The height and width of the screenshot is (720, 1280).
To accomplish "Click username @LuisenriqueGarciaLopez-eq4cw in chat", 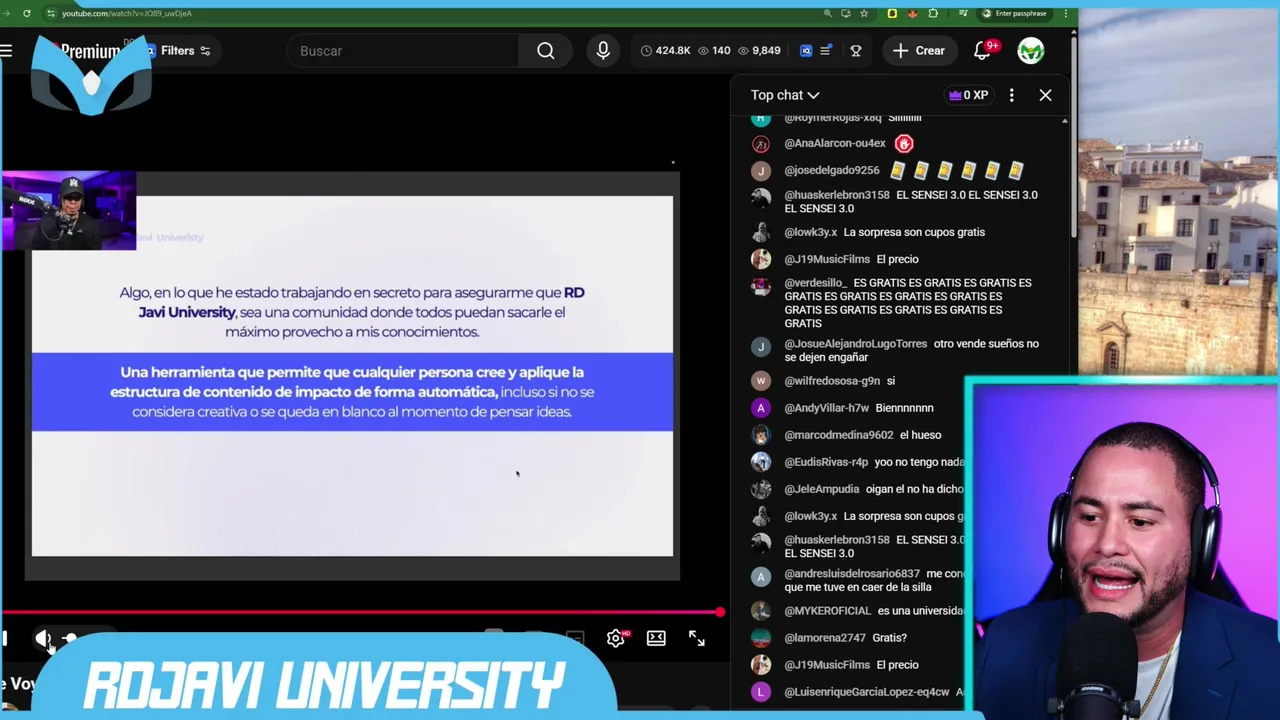I will (x=867, y=692).
